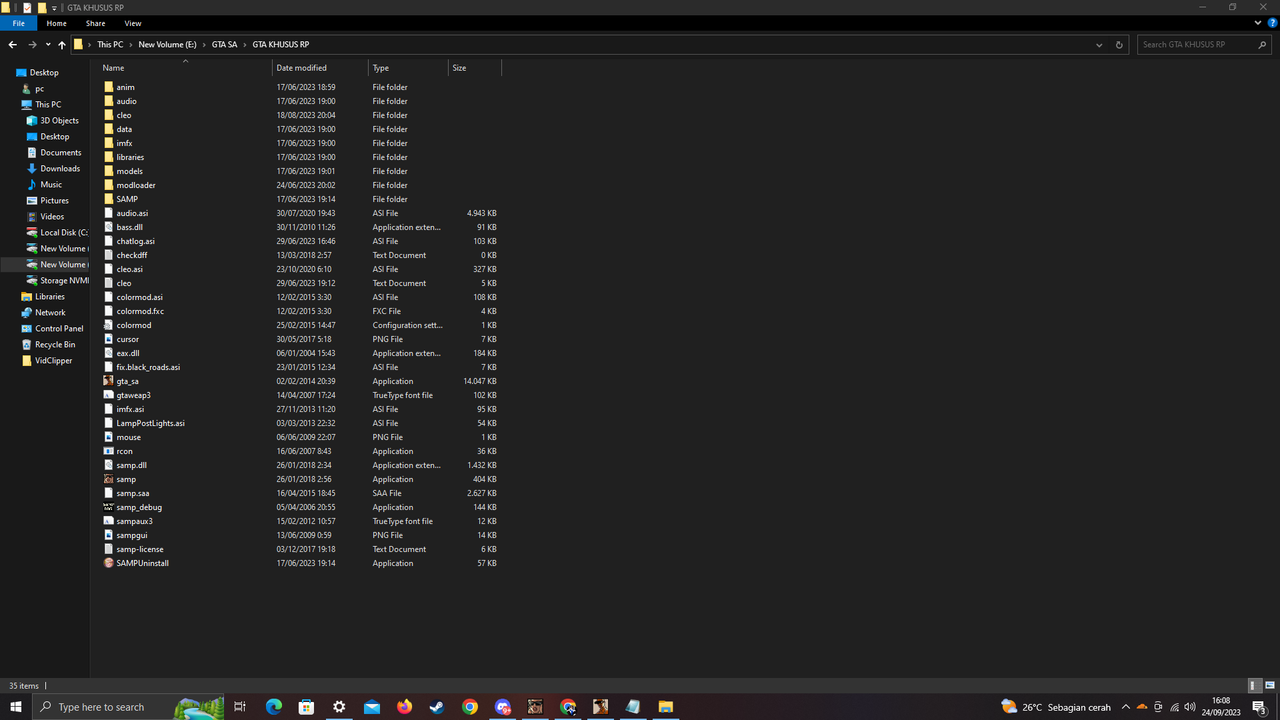This screenshot has height=720, width=1280.
Task: Open Firefox from the taskbar
Action: (404, 707)
